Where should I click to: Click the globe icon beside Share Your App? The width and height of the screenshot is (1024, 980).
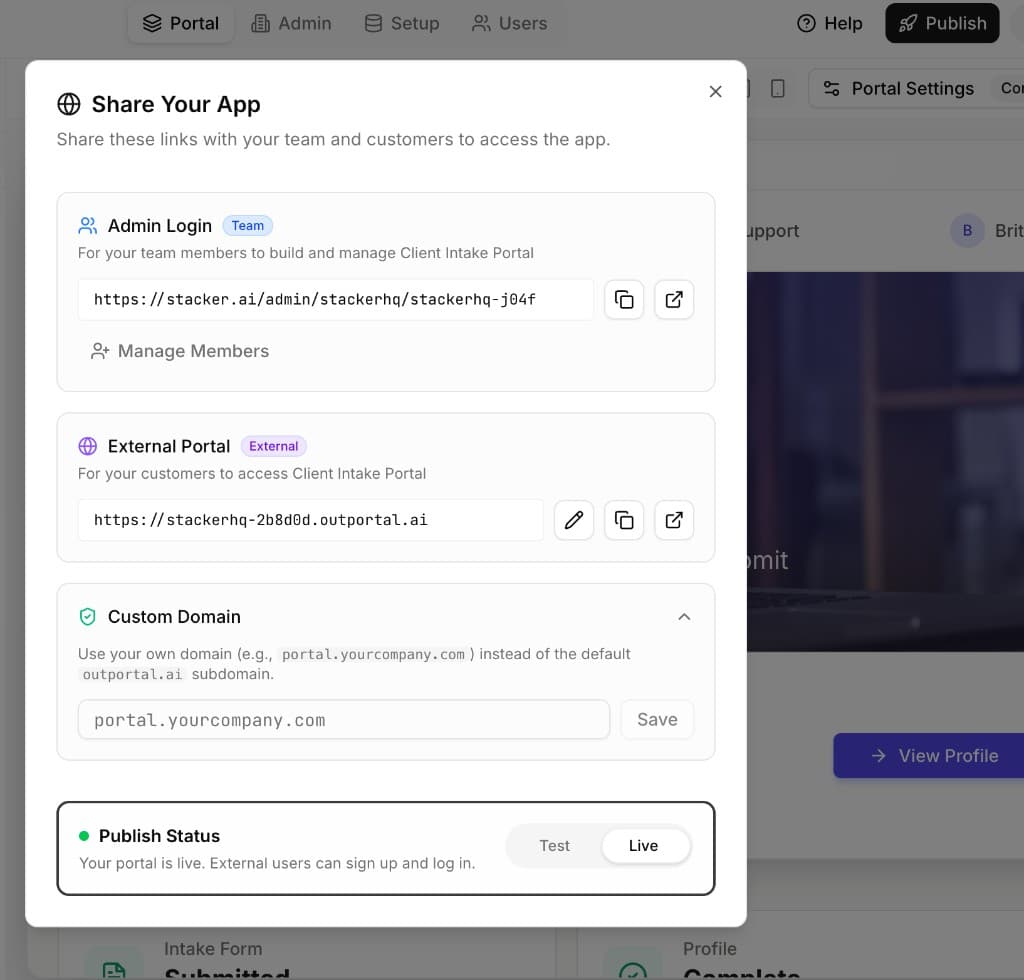pos(68,103)
